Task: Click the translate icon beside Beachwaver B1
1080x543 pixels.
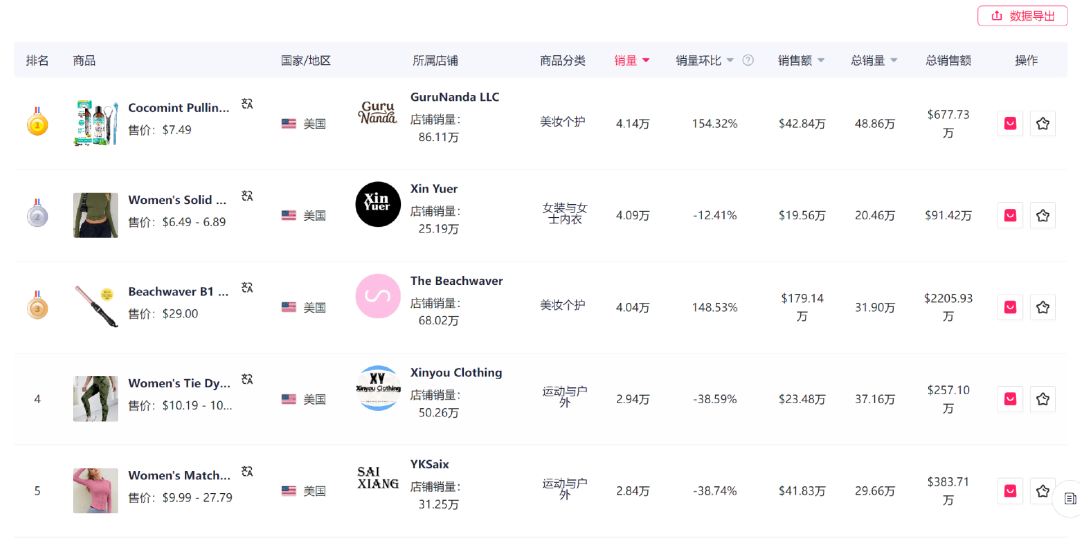Action: (247, 287)
